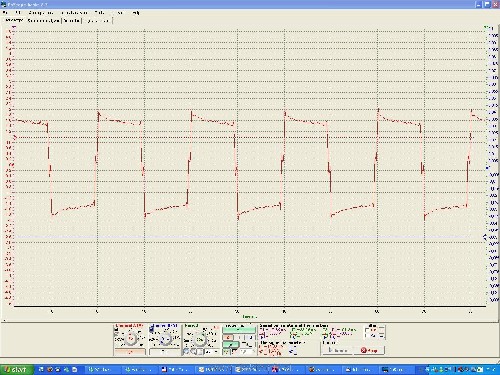The width and height of the screenshot is (500, 375).
Task: Open the second menu in menu bar
Action: coord(18,13)
